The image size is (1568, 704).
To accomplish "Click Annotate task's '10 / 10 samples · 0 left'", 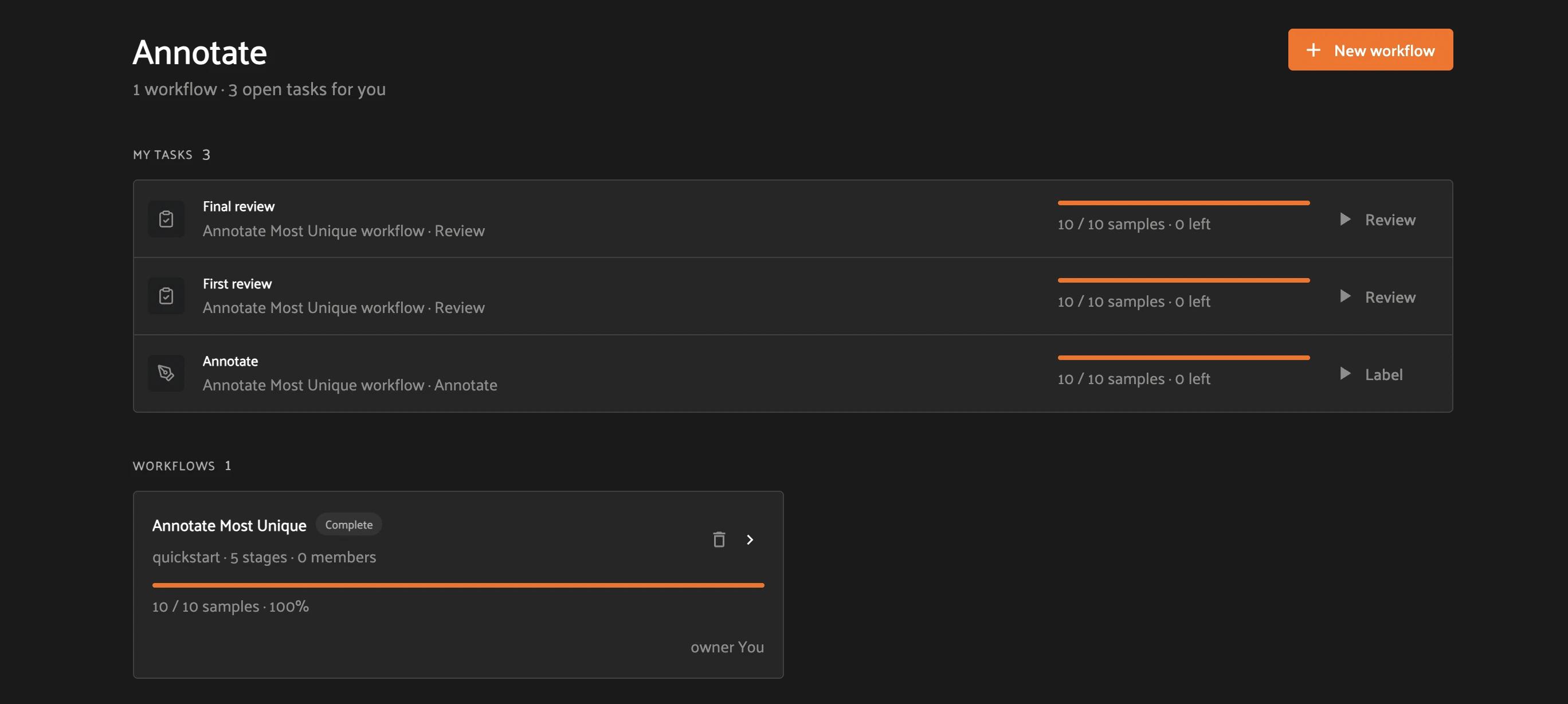I will (x=1134, y=379).
